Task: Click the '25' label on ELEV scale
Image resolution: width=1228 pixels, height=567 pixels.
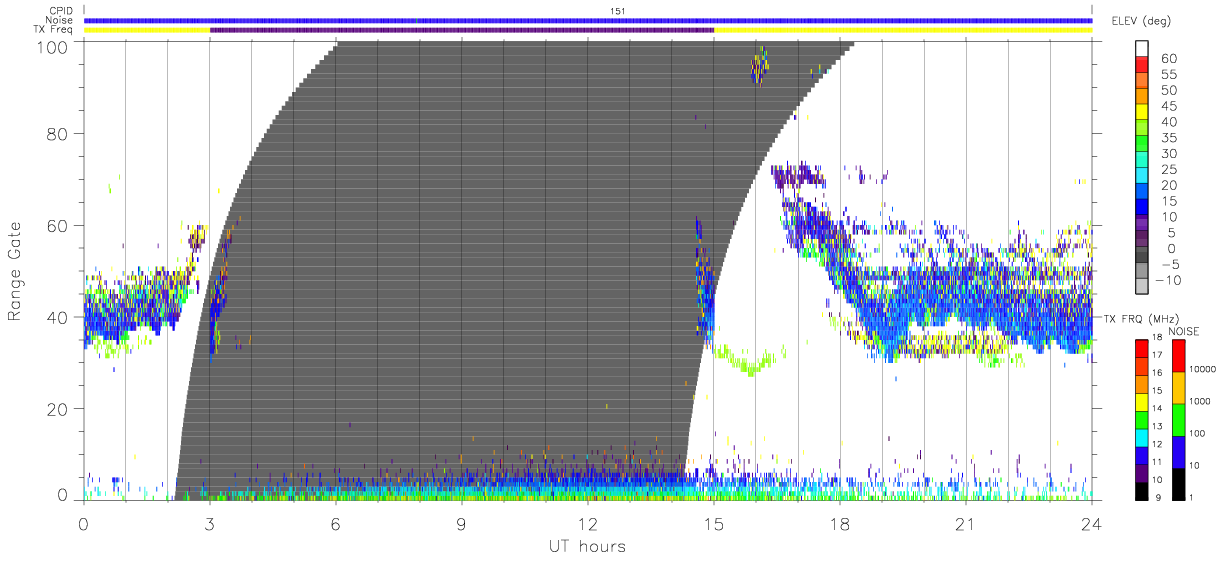Action: click(x=1170, y=169)
